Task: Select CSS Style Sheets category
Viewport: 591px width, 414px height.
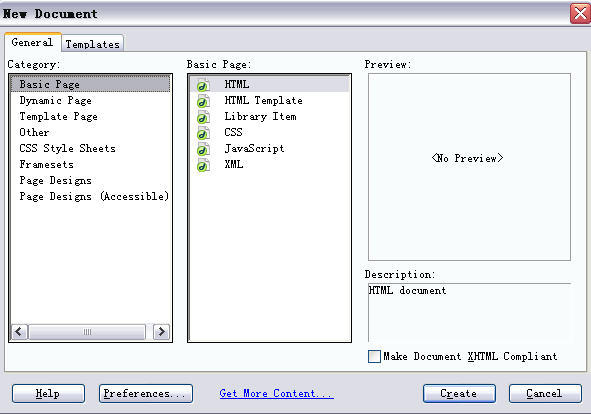Action: point(67,149)
